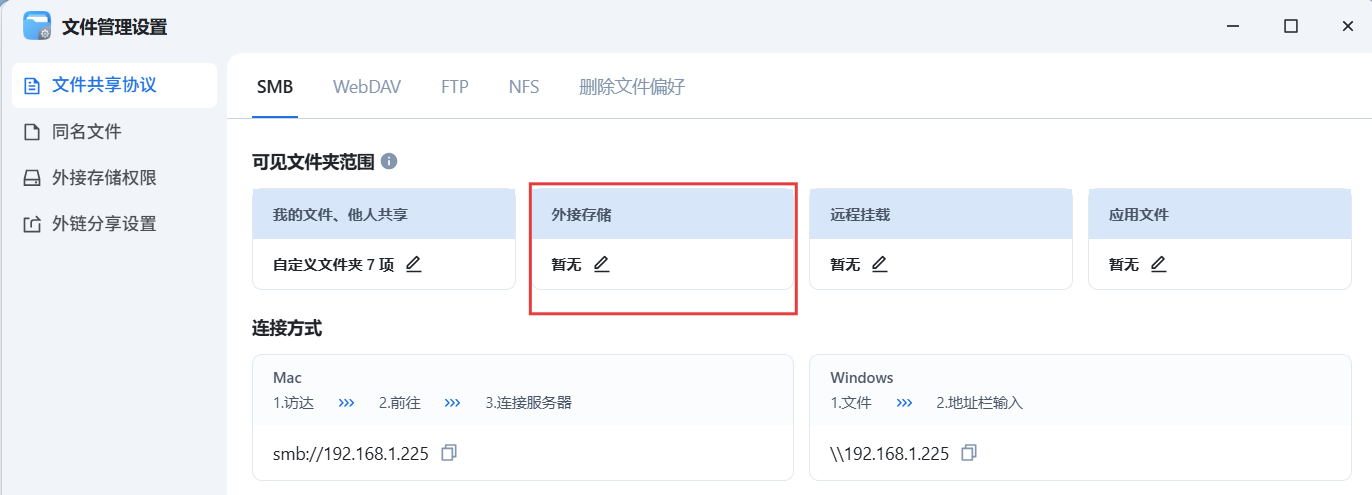Select the 我的文件、他人共享 card header
The height and width of the screenshot is (495, 1372).
pyautogui.click(x=384, y=214)
